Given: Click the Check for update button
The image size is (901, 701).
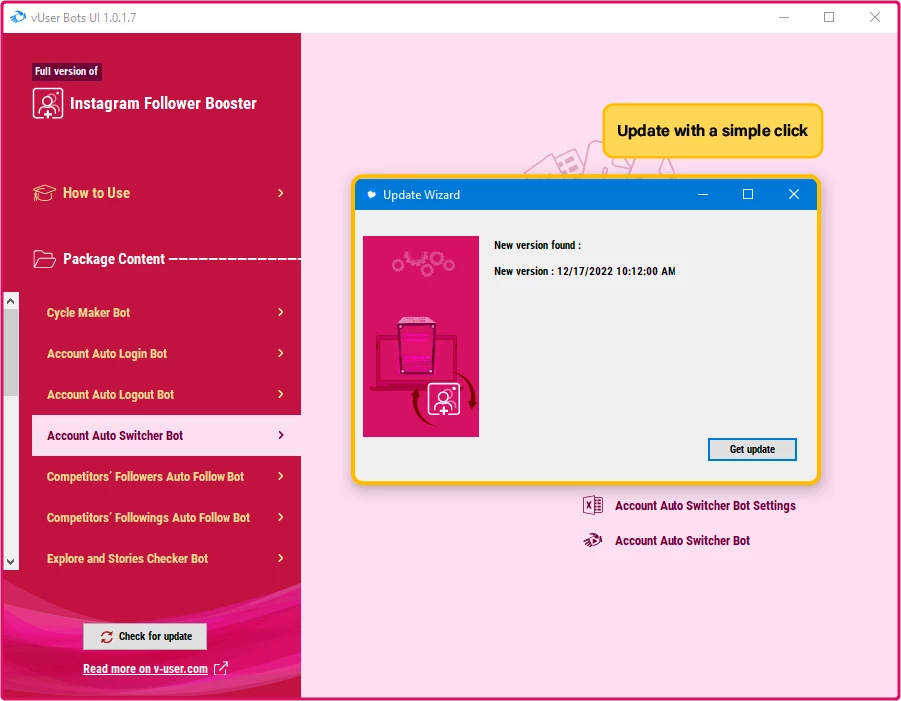Looking at the screenshot, I should tap(145, 637).
